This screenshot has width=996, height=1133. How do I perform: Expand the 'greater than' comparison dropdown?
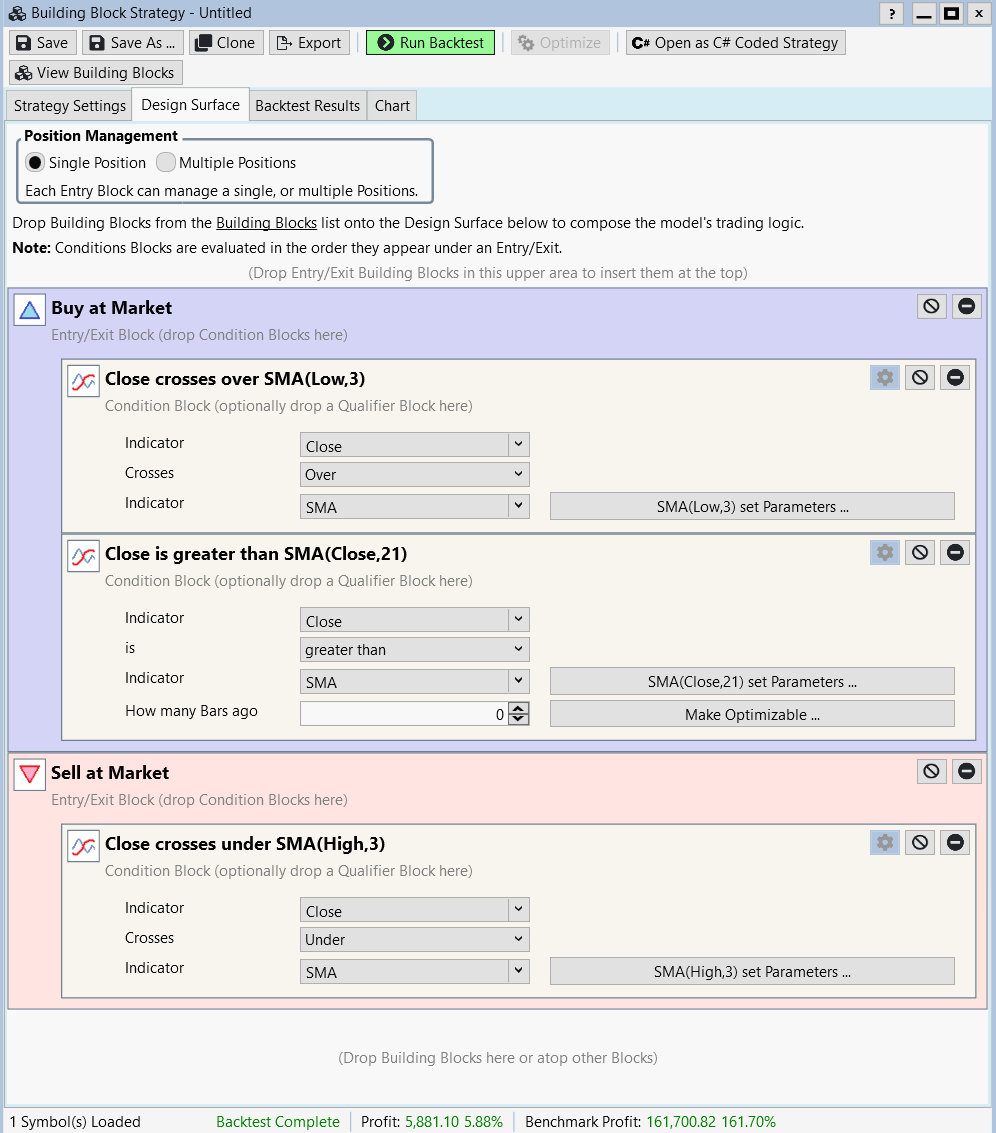(x=414, y=649)
